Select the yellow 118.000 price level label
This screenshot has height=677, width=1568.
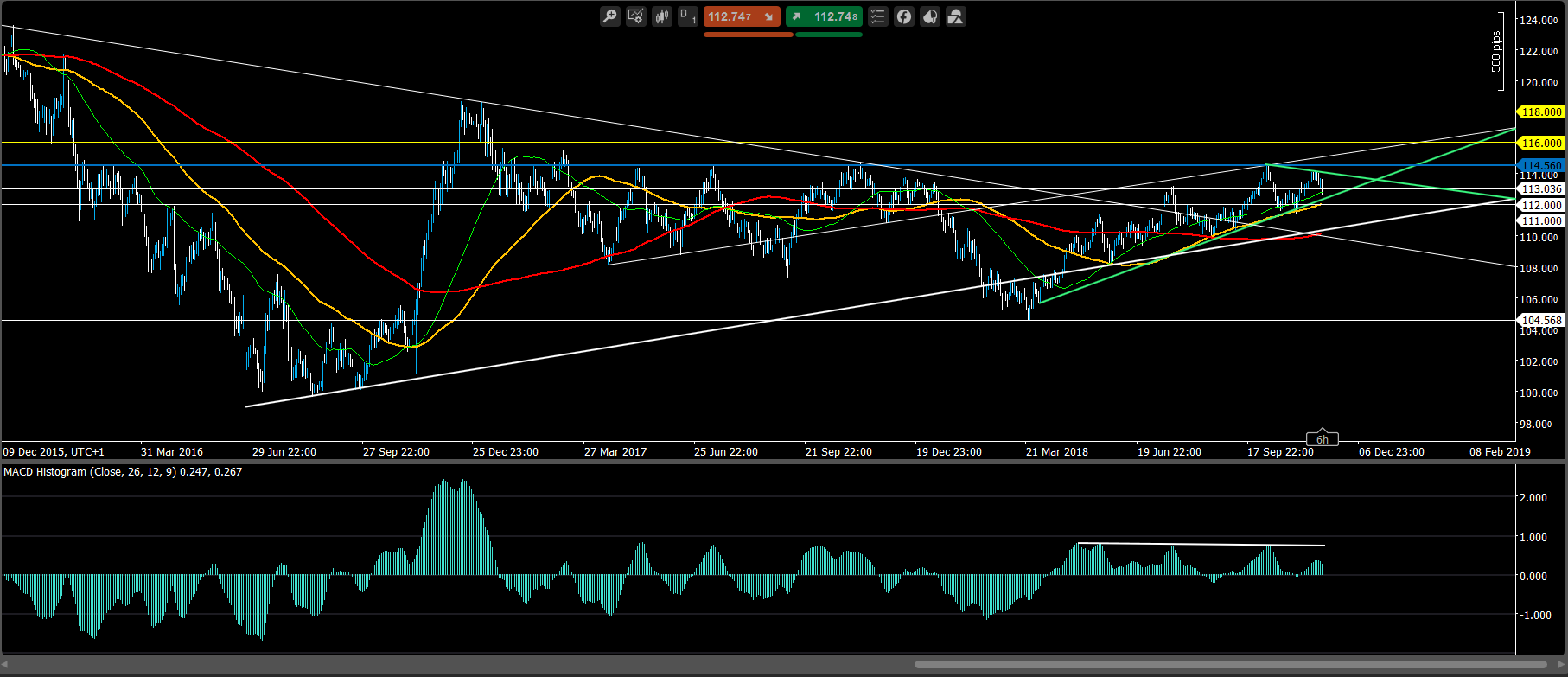(x=1541, y=112)
